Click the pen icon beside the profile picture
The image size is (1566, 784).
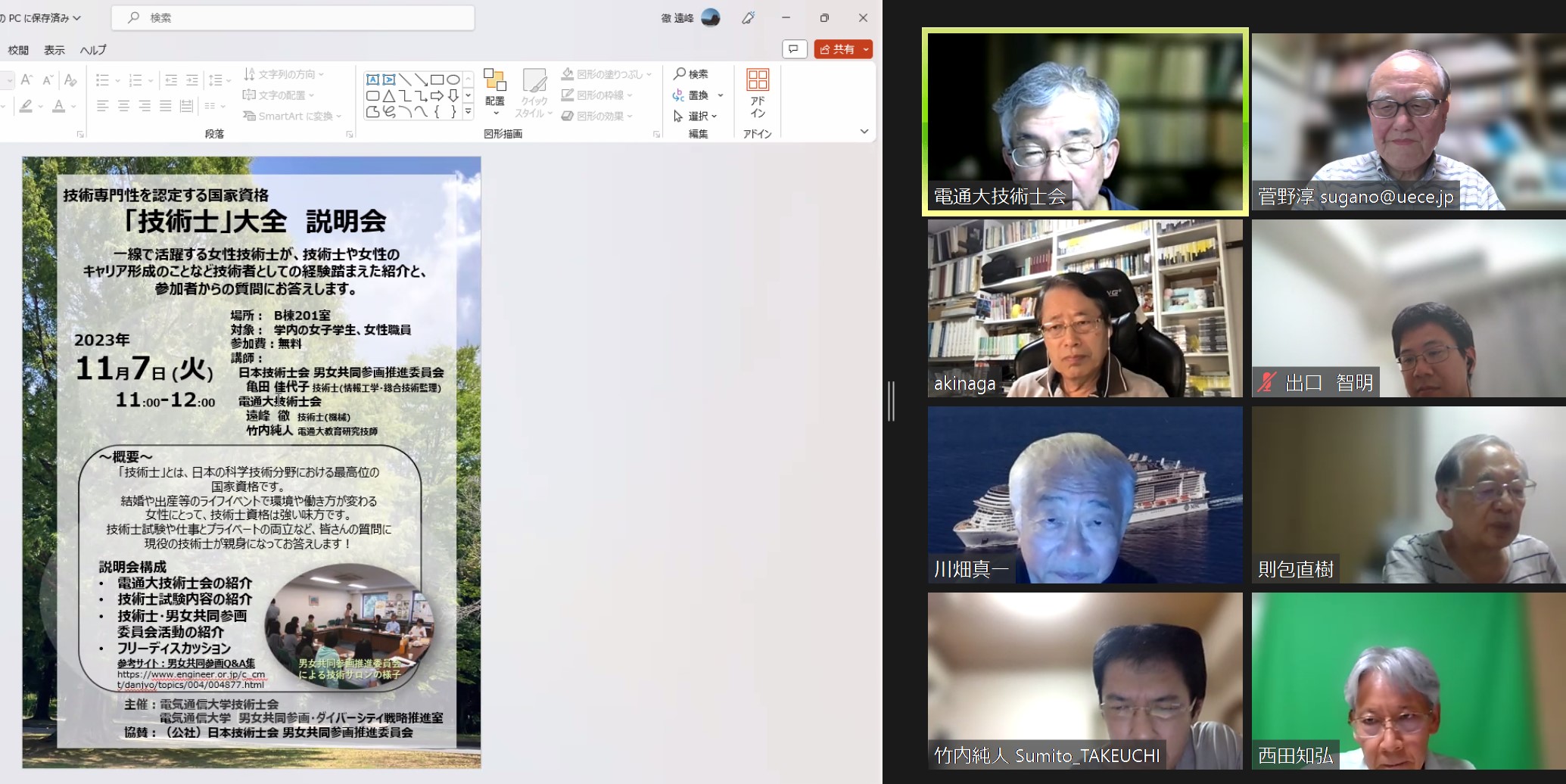[x=749, y=17]
